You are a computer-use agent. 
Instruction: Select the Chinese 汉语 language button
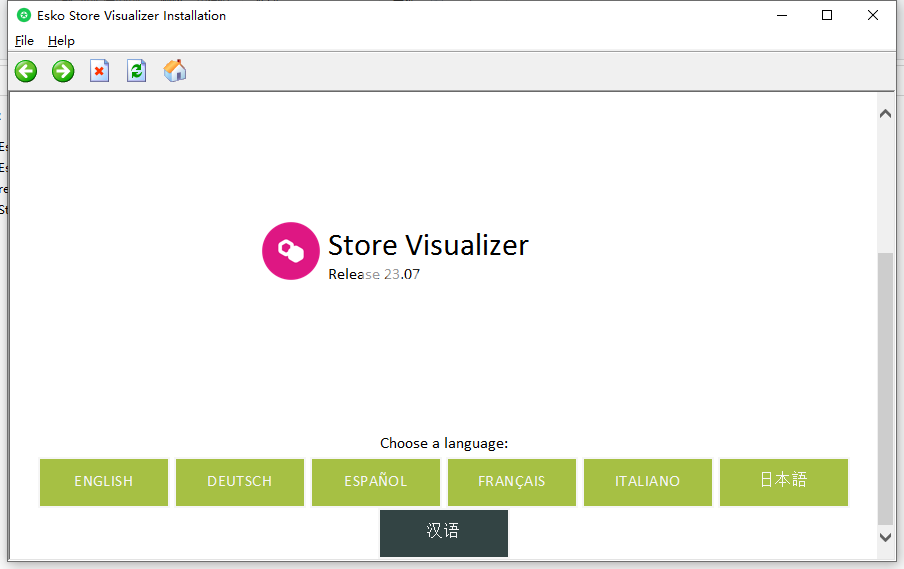tap(444, 533)
